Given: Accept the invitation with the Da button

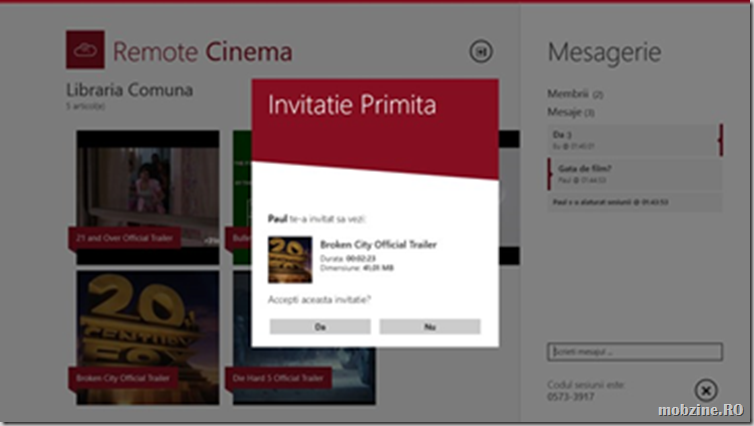Looking at the screenshot, I should click(x=320, y=326).
